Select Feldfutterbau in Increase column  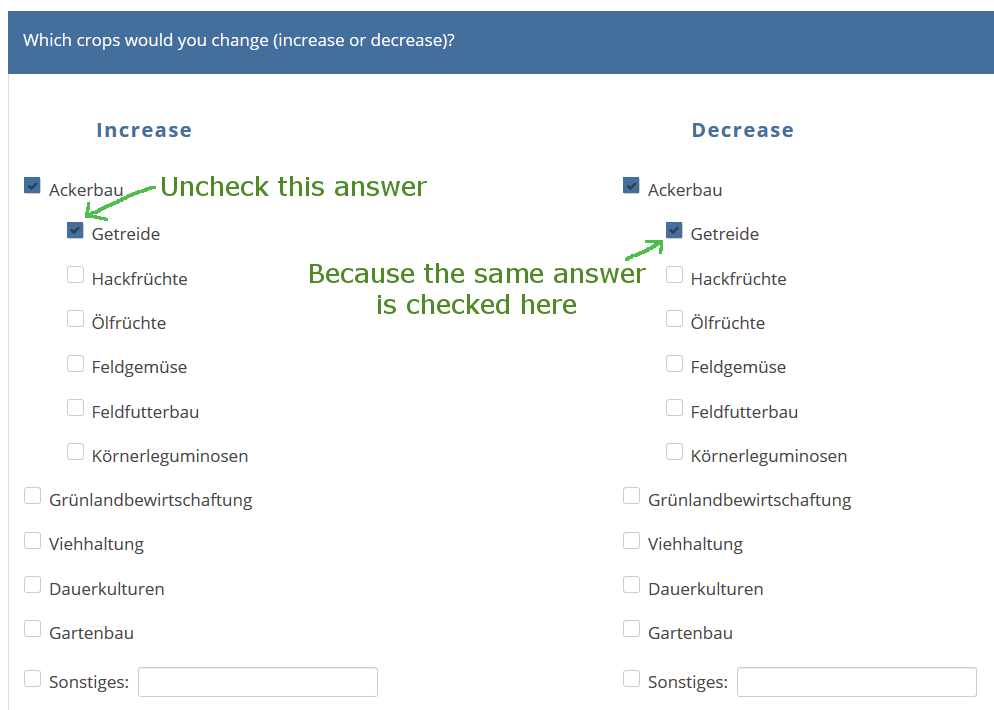pyautogui.click(x=75, y=408)
